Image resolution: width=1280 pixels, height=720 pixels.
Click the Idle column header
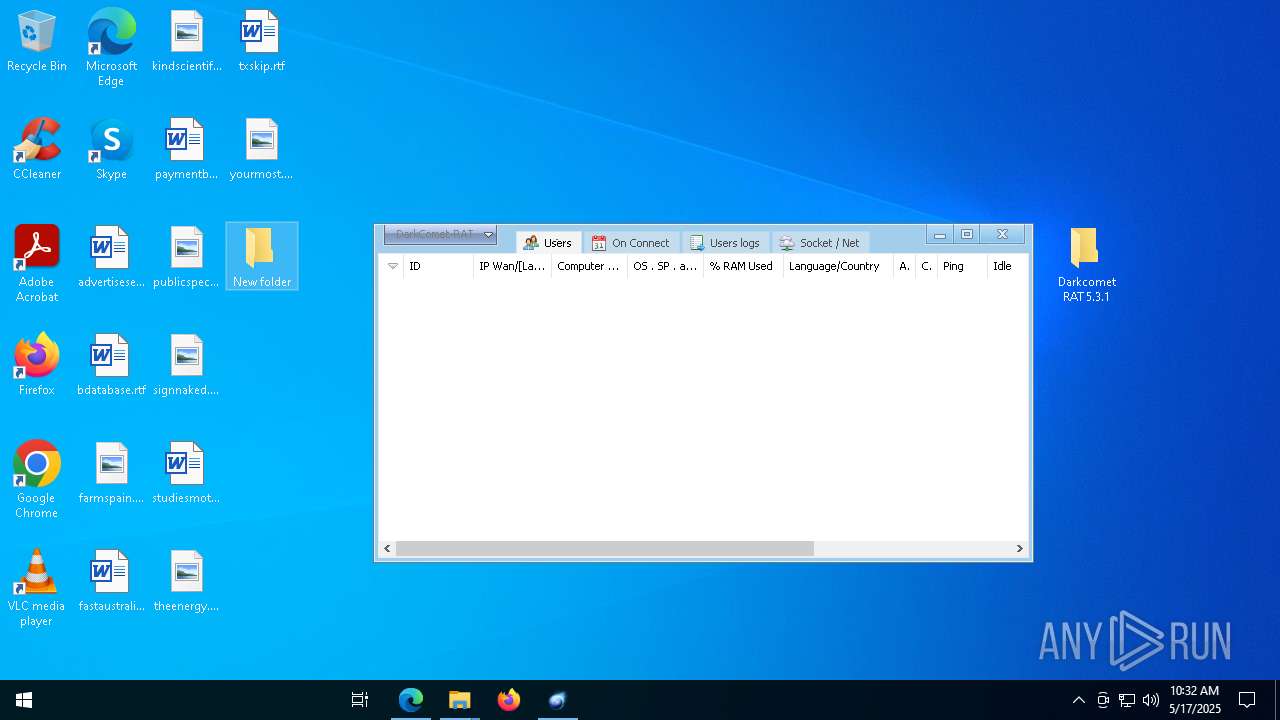click(1007, 266)
